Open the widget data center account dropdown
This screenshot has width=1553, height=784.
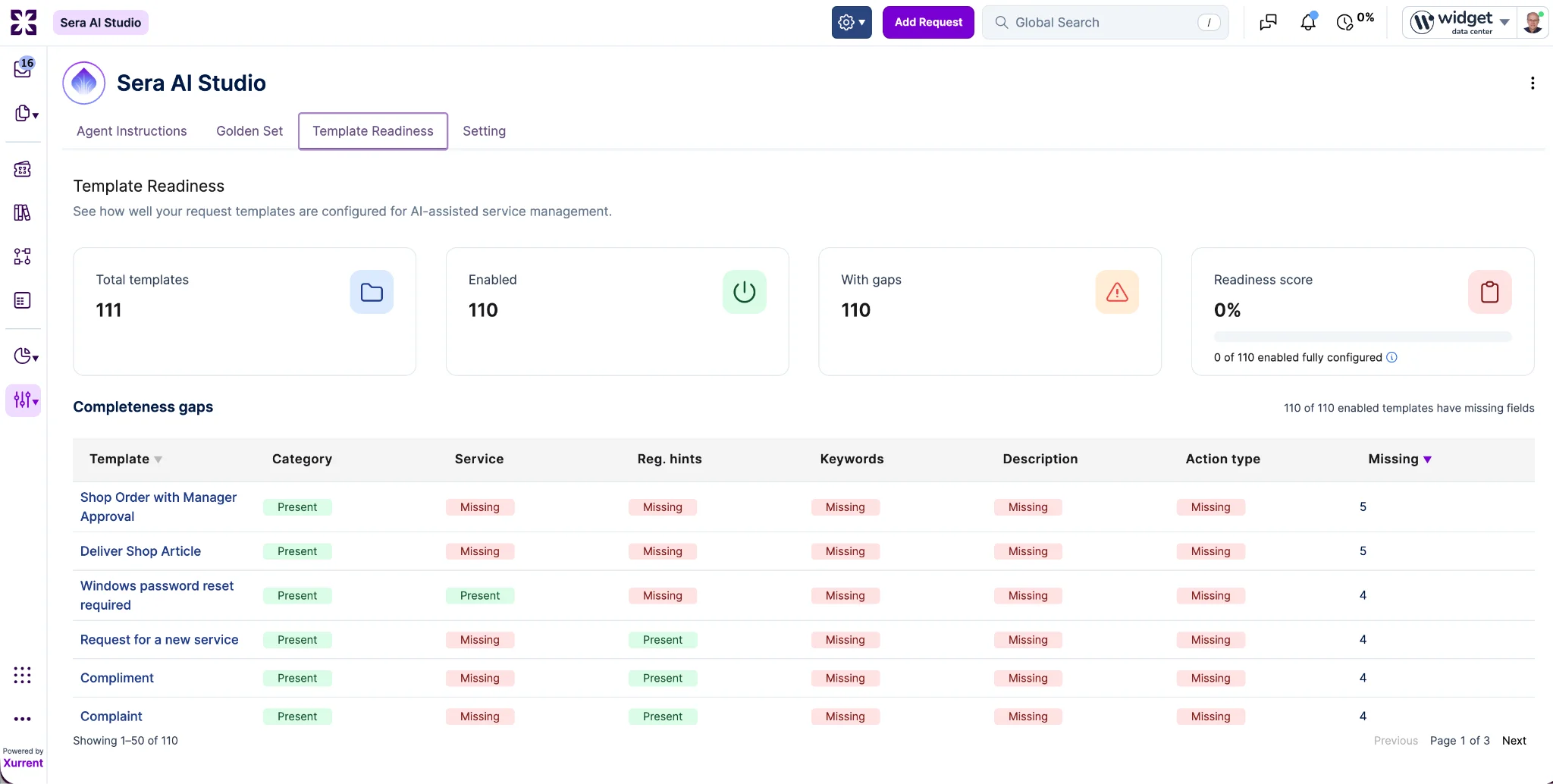pos(1460,22)
